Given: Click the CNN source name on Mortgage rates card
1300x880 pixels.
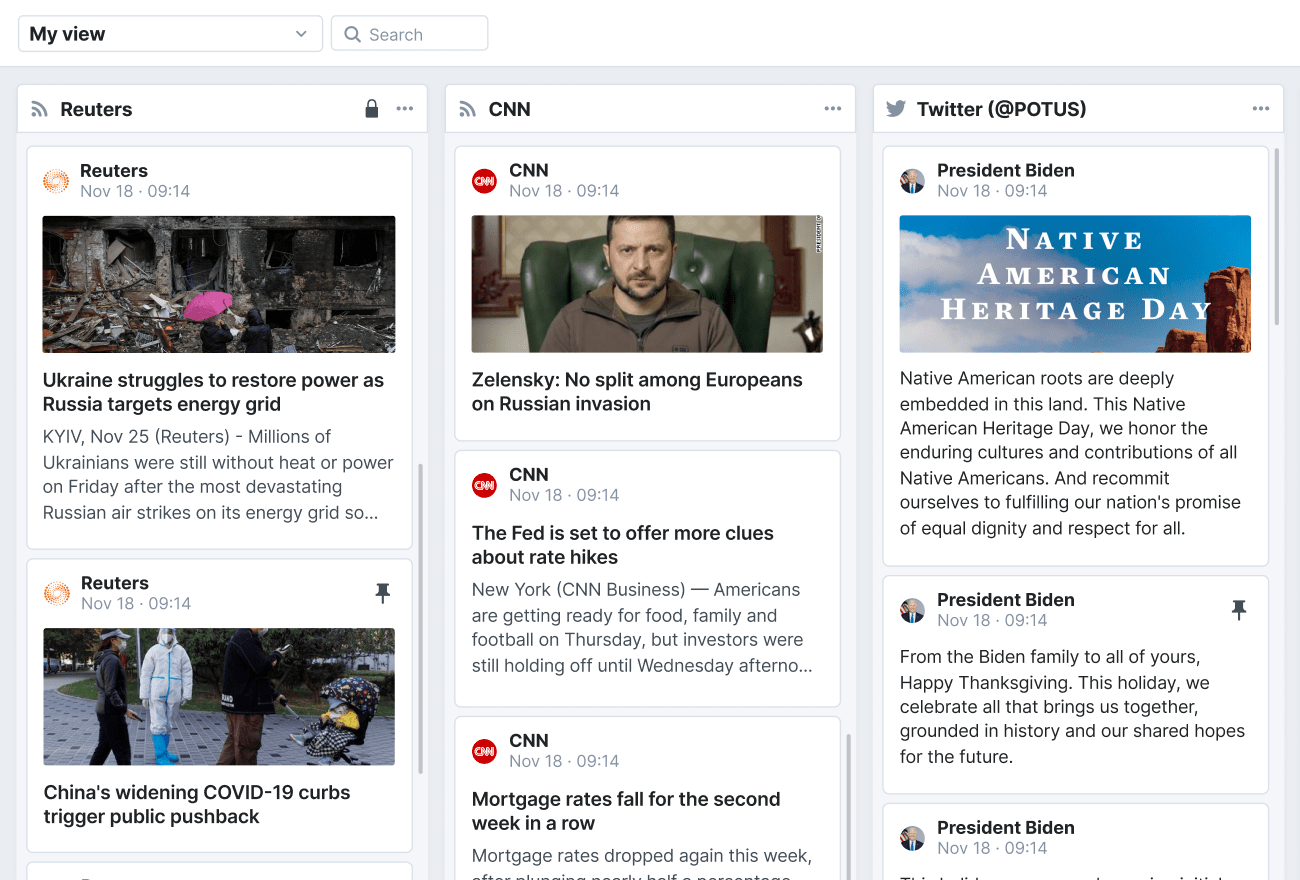Looking at the screenshot, I should (x=529, y=740).
